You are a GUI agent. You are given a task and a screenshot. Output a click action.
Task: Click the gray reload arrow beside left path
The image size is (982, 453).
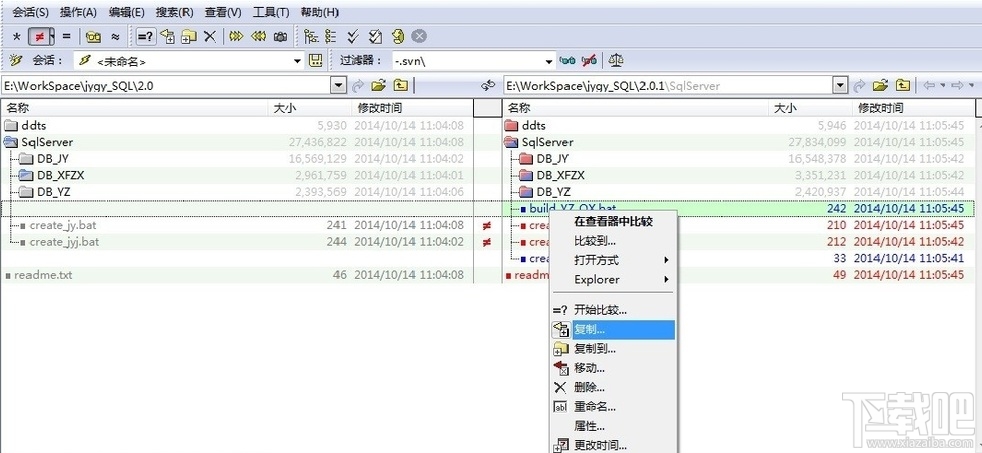[358, 85]
